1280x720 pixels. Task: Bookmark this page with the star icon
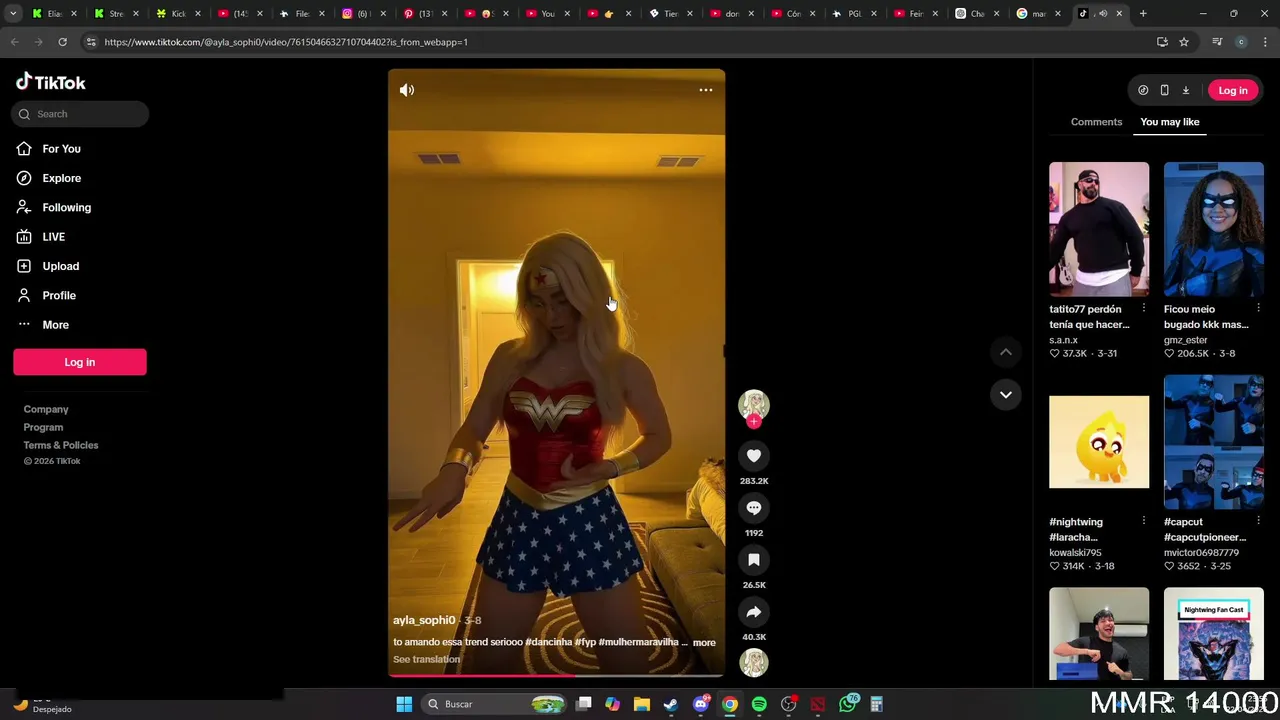(x=1184, y=42)
